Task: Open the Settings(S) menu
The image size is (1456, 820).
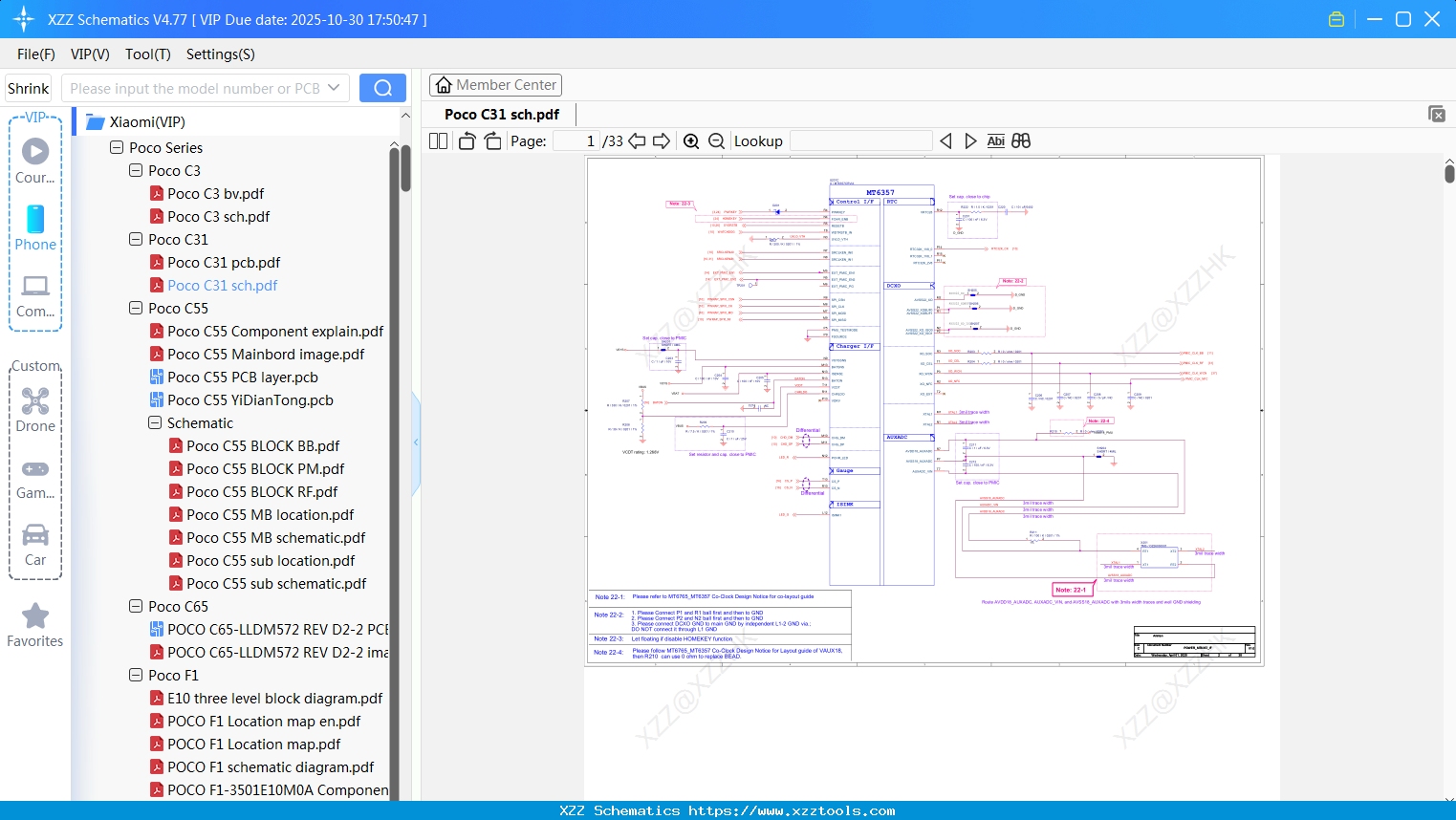Action: [x=220, y=54]
